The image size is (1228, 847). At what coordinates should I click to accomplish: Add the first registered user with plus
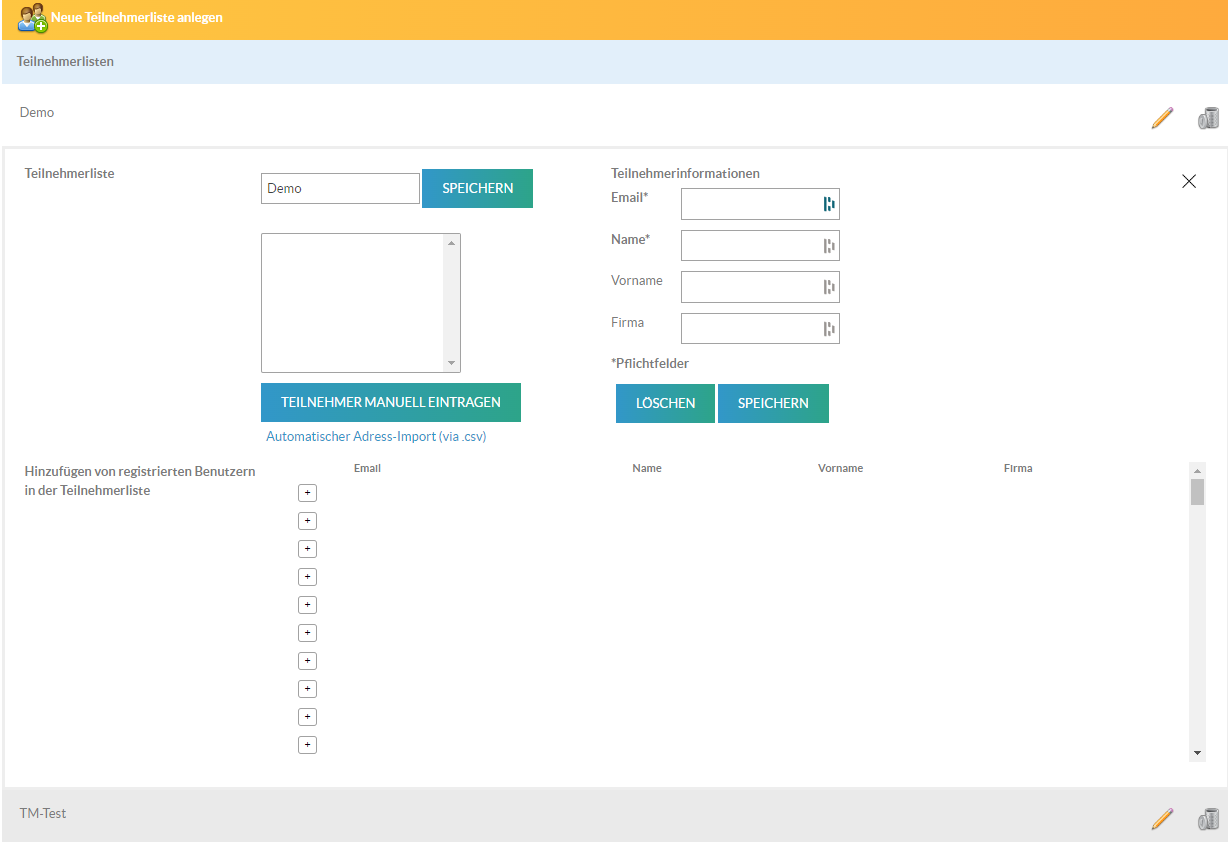coord(308,493)
